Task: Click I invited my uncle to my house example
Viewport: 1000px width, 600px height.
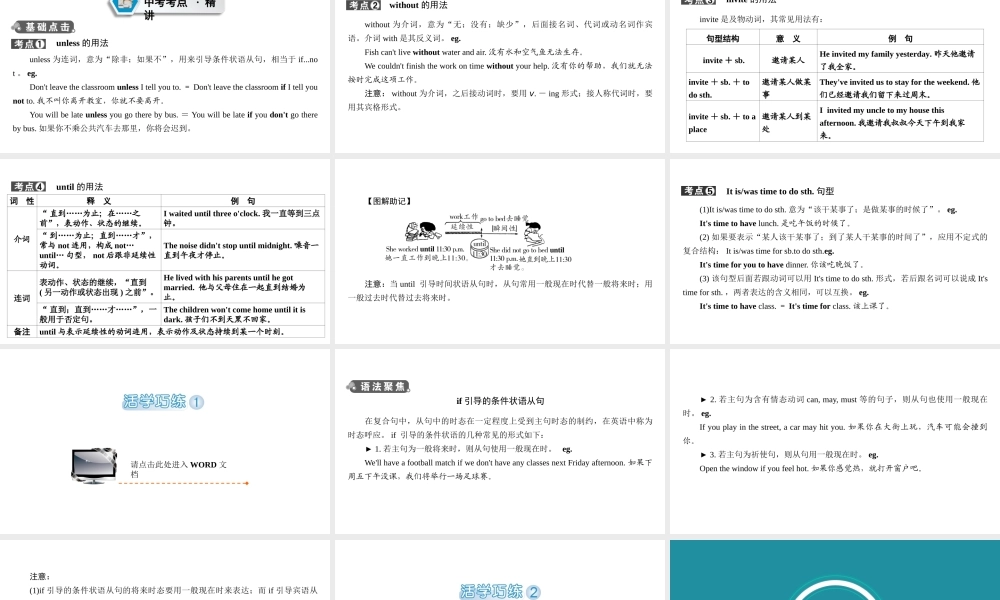Action: [899, 122]
